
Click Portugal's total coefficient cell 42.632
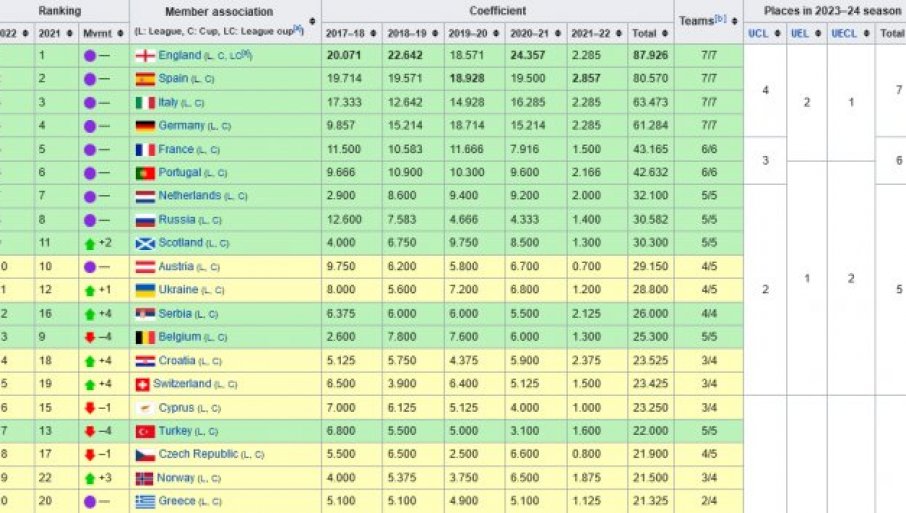tap(650, 173)
